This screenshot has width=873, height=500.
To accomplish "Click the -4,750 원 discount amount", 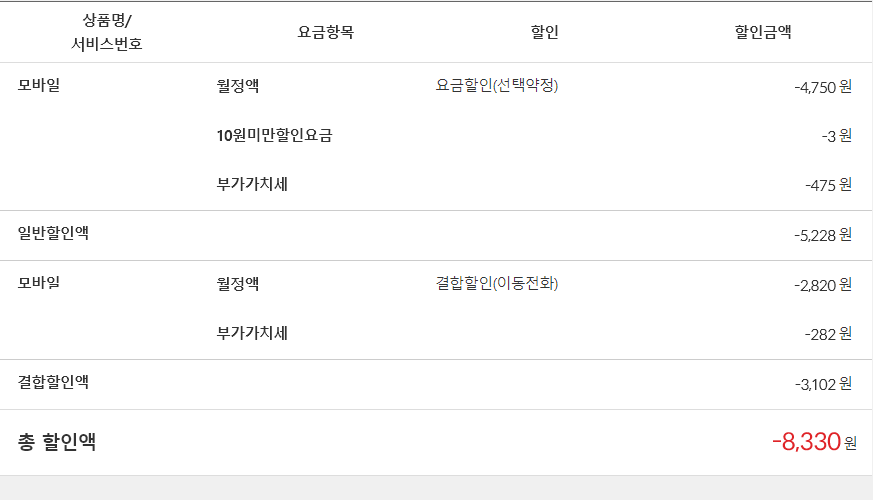I will 822,87.
